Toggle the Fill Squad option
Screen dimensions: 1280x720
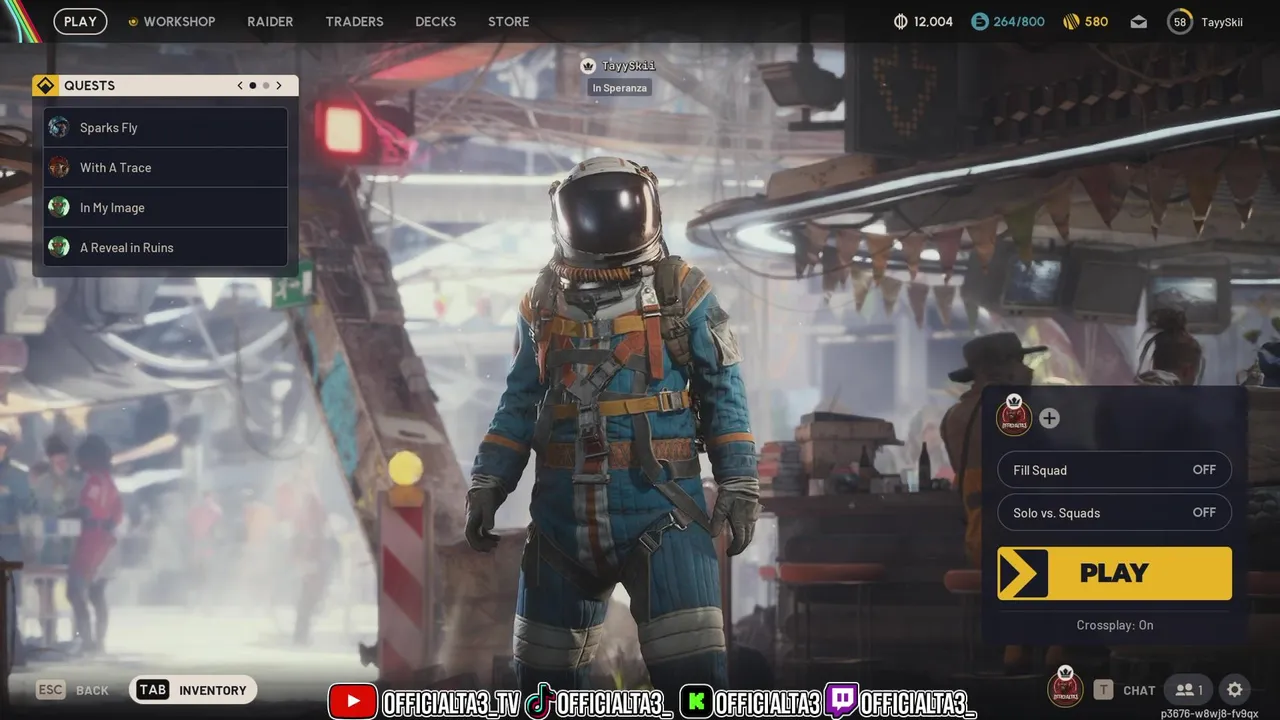(1114, 470)
